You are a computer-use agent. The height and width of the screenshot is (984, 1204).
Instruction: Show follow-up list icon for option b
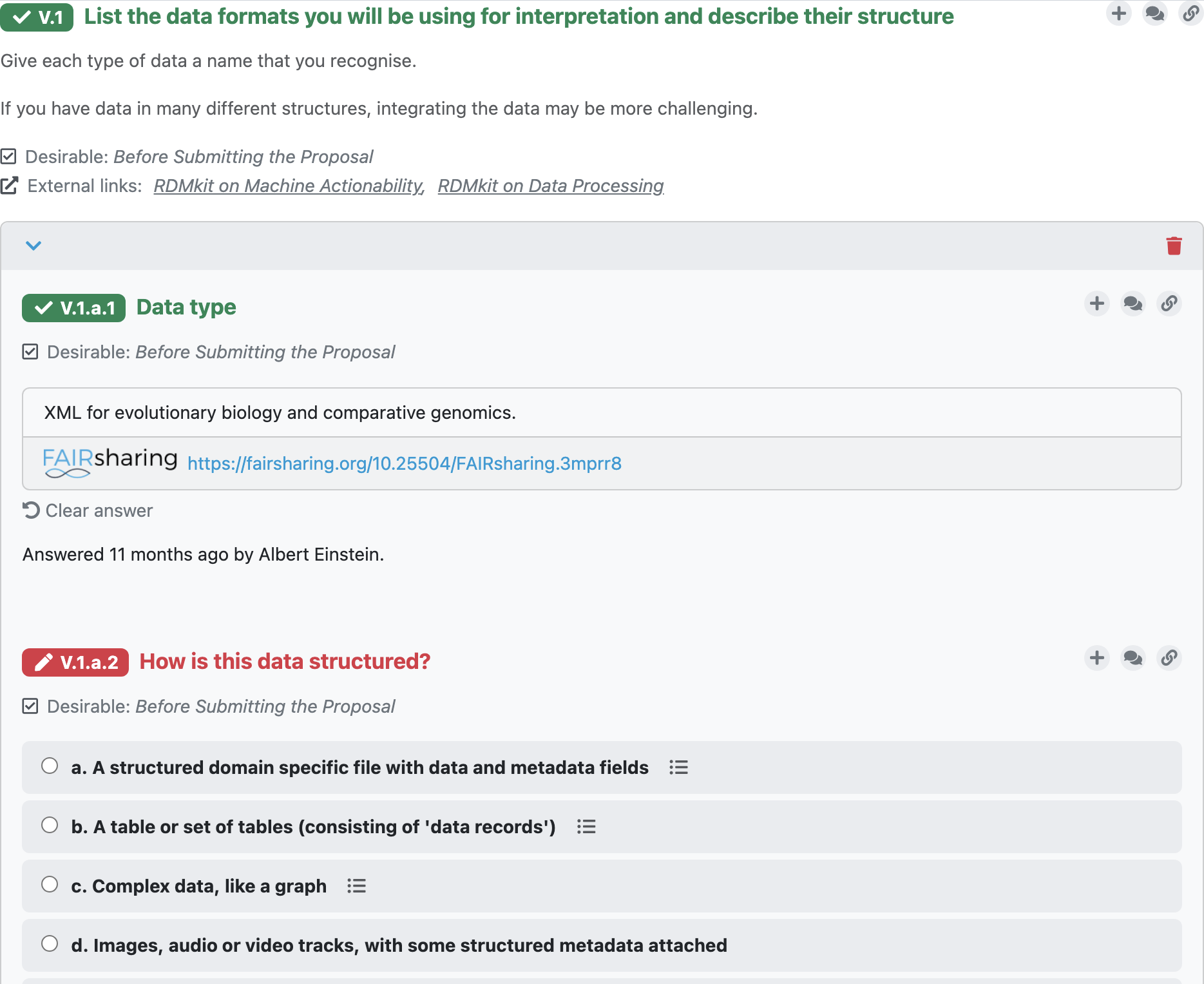tap(586, 827)
